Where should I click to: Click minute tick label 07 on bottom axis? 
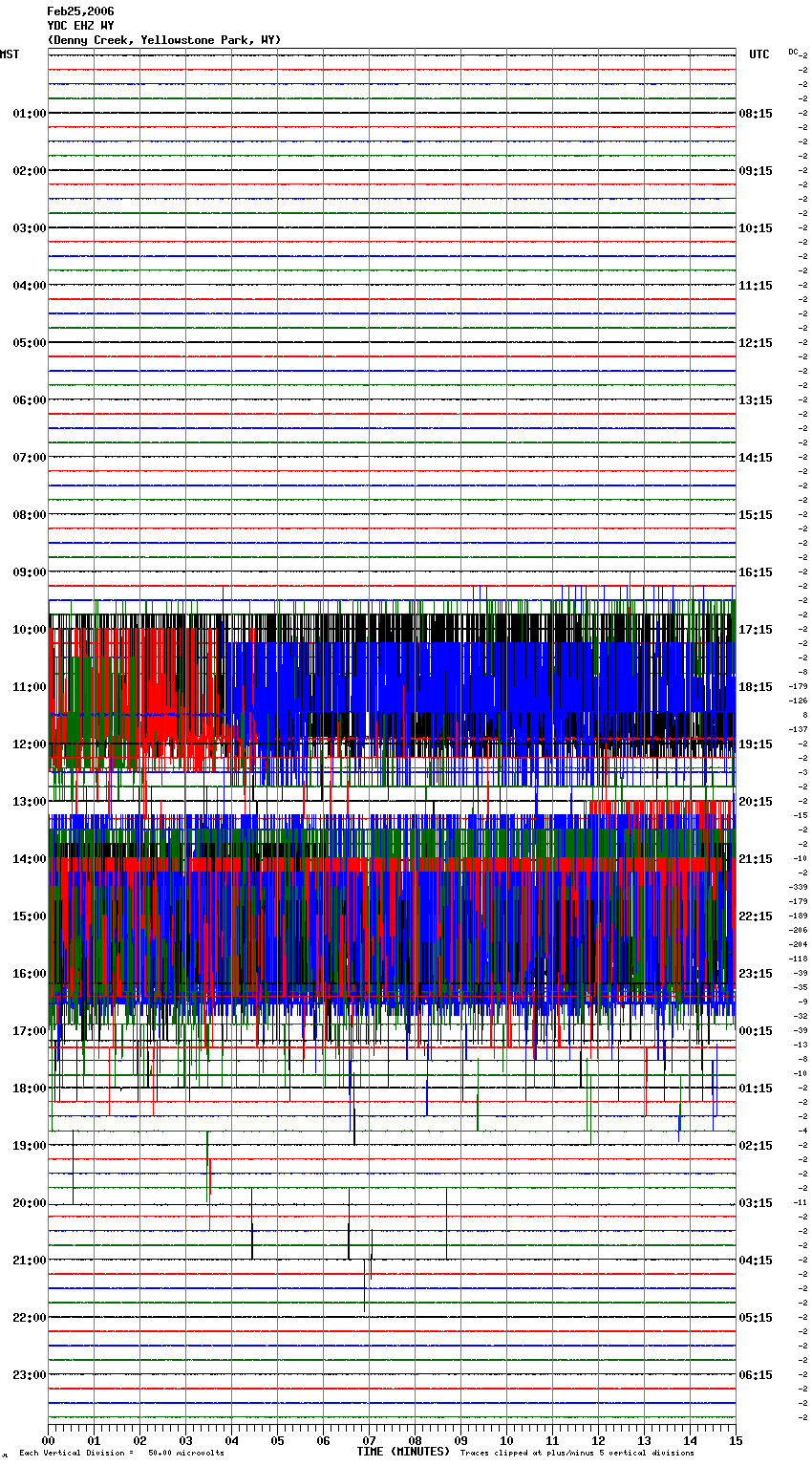click(x=369, y=1440)
